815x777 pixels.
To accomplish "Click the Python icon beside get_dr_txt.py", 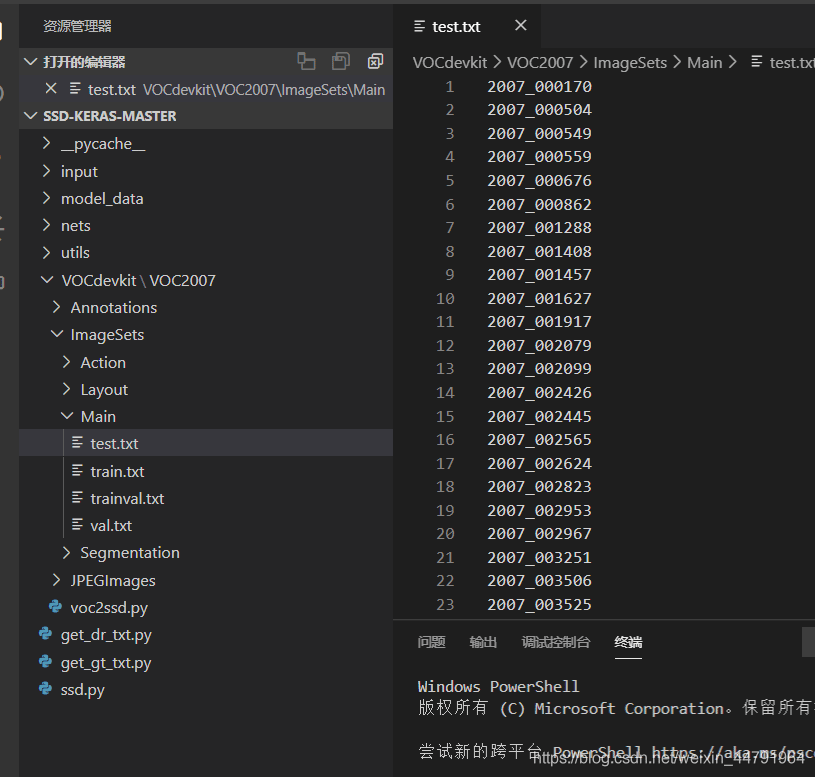I will pos(45,634).
